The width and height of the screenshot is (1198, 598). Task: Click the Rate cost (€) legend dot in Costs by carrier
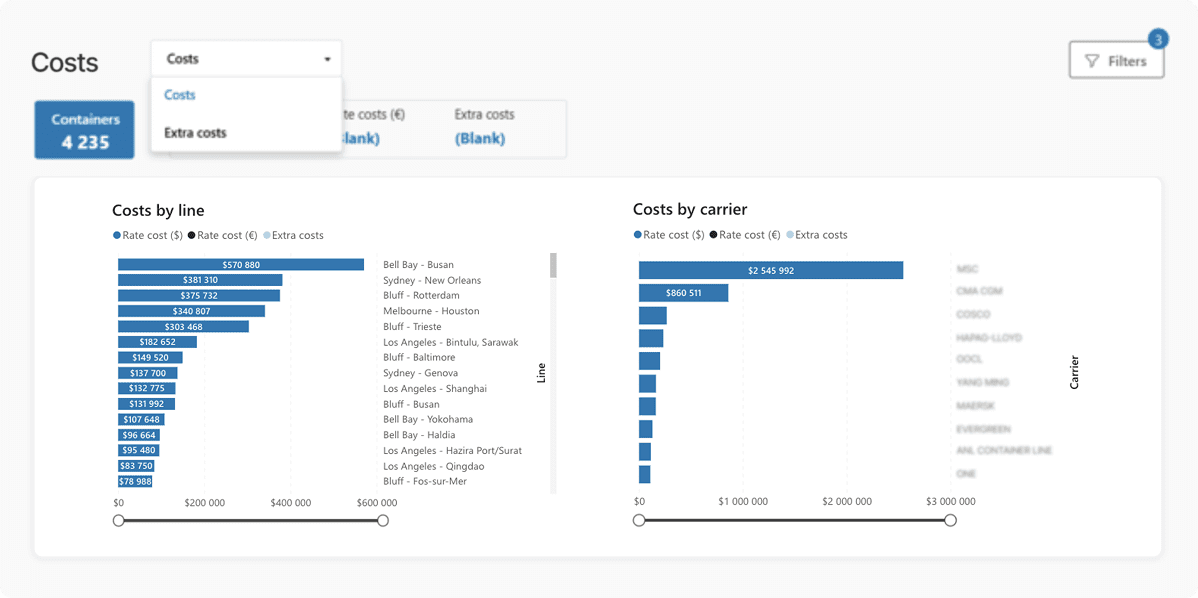coord(714,236)
